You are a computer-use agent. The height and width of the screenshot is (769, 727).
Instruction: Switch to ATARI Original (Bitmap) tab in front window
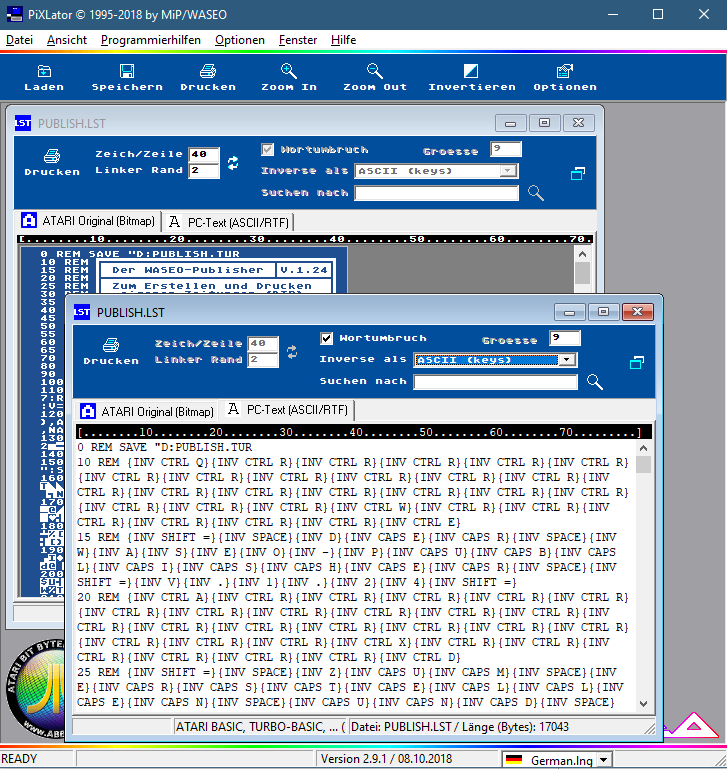[147, 411]
